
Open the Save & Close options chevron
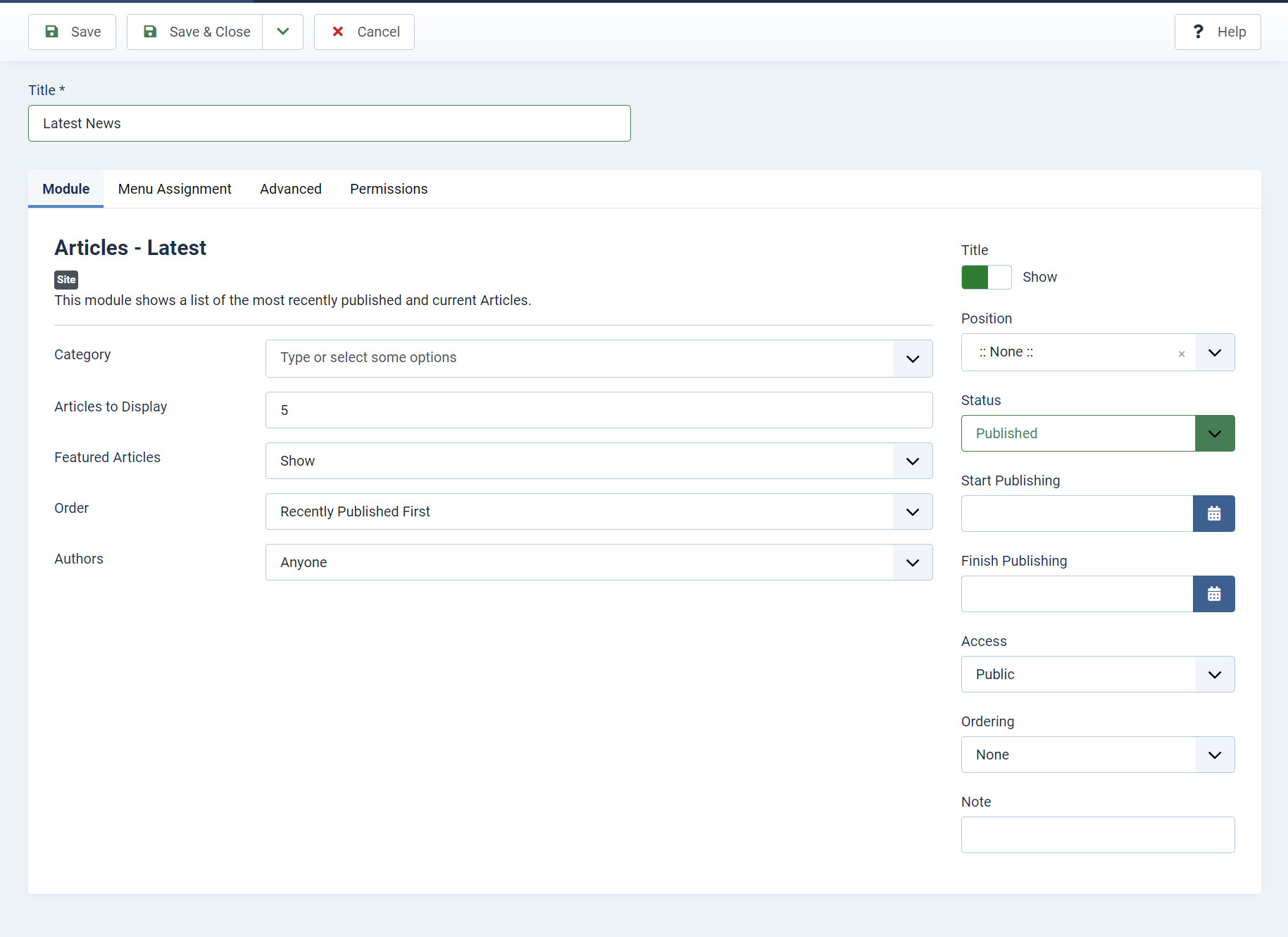pyautogui.click(x=283, y=32)
